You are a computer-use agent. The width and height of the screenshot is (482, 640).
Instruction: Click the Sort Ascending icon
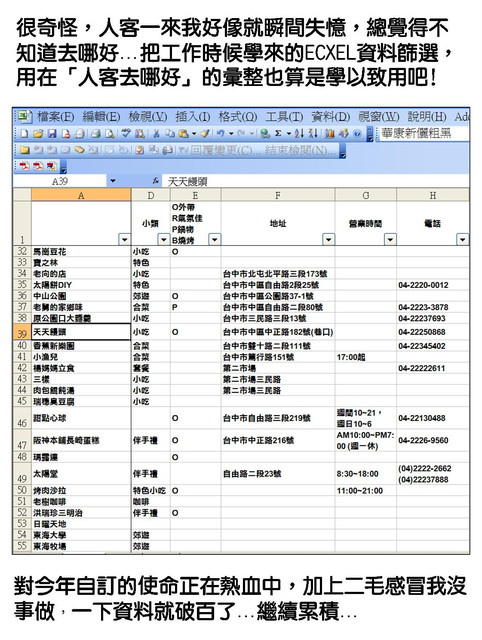click(299, 133)
